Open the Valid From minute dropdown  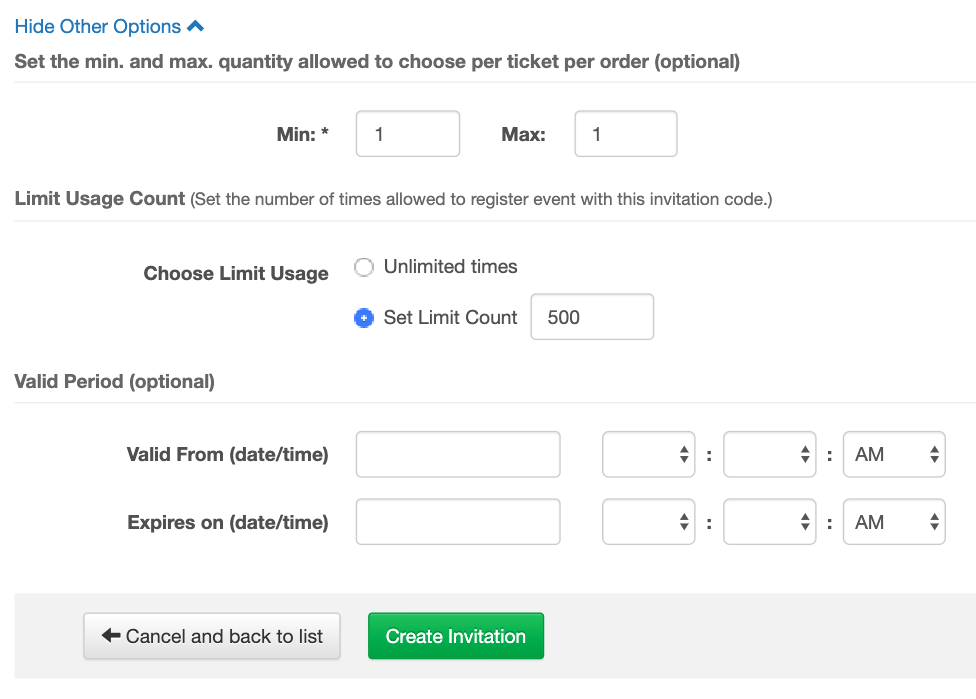tap(769, 454)
